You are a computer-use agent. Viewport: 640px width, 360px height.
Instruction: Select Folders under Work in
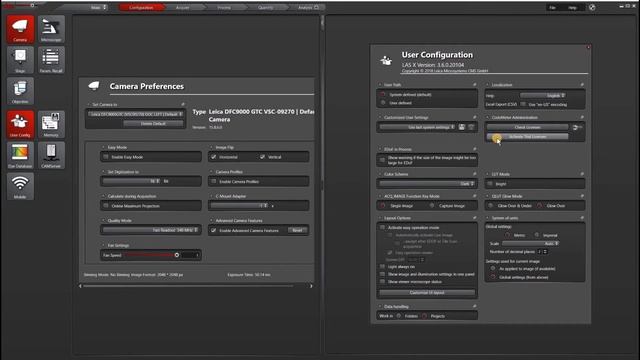tap(399, 316)
